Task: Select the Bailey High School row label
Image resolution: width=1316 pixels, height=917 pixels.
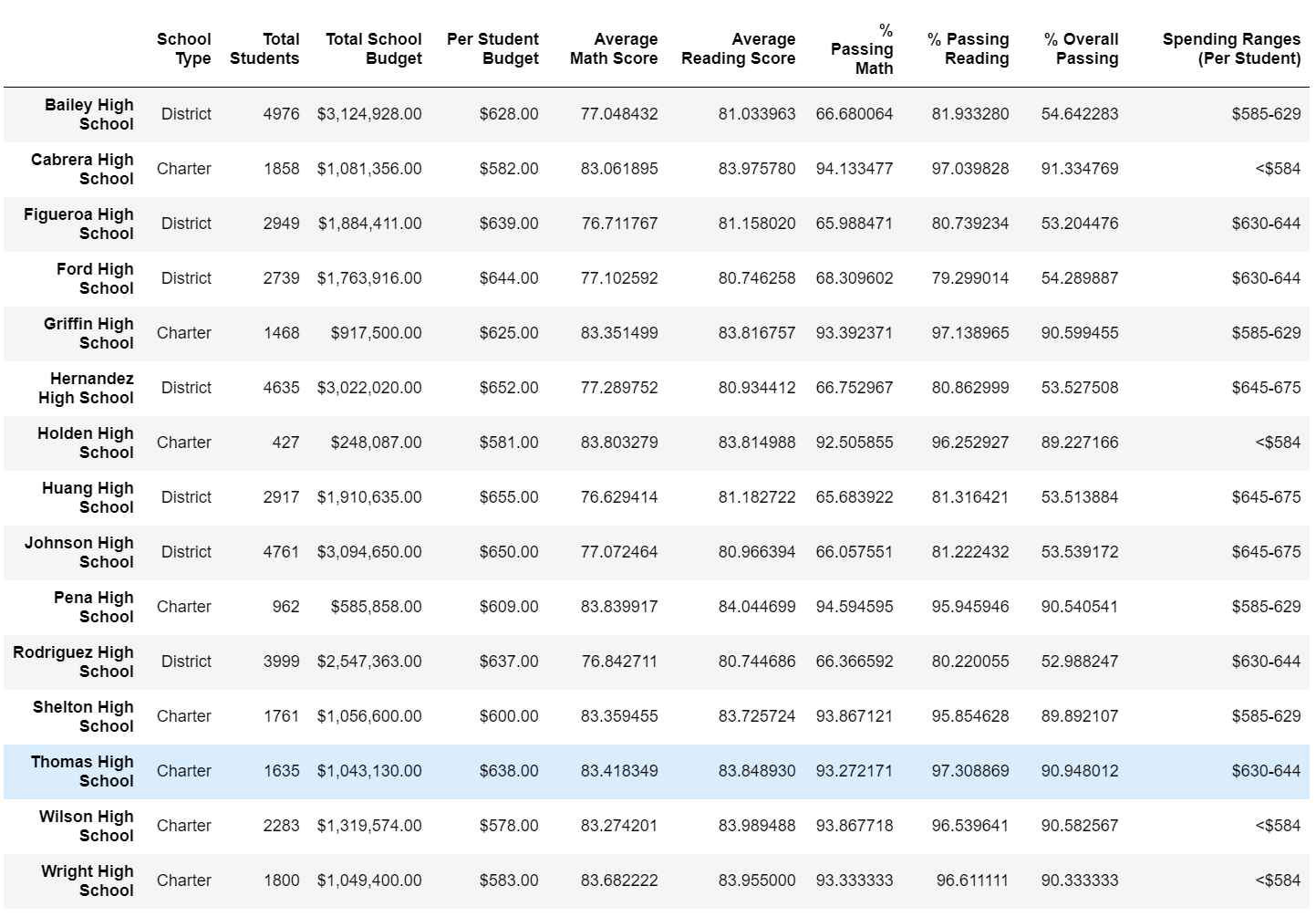Action: tap(88, 115)
